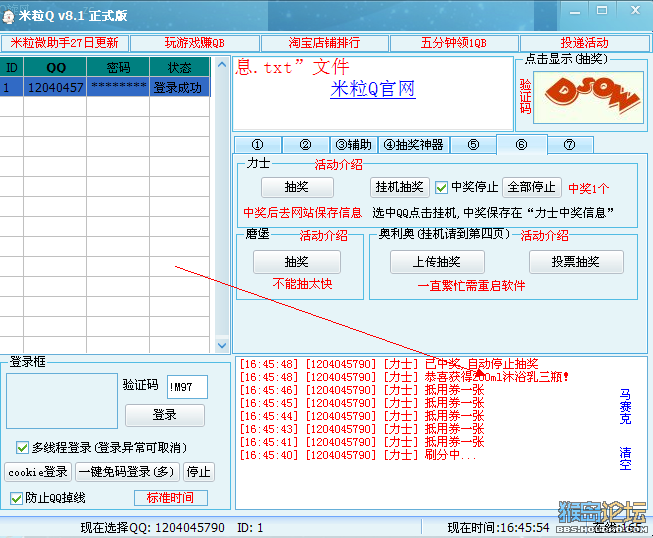Click account list scroll-up arrow
Screen dimensions: 653x538
tap(222, 65)
